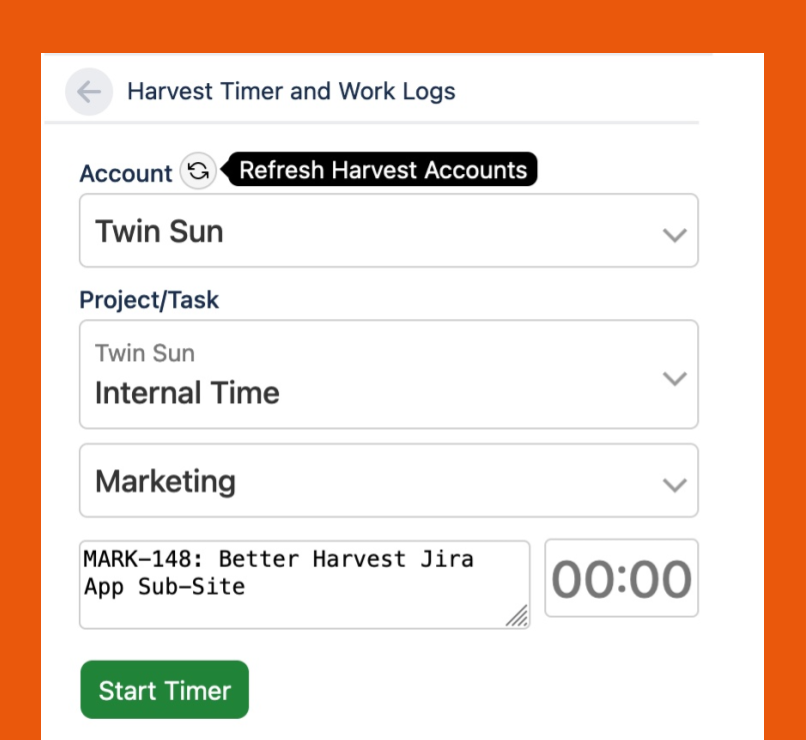Click the App Sub-Site line in the notes

click(x=164, y=587)
